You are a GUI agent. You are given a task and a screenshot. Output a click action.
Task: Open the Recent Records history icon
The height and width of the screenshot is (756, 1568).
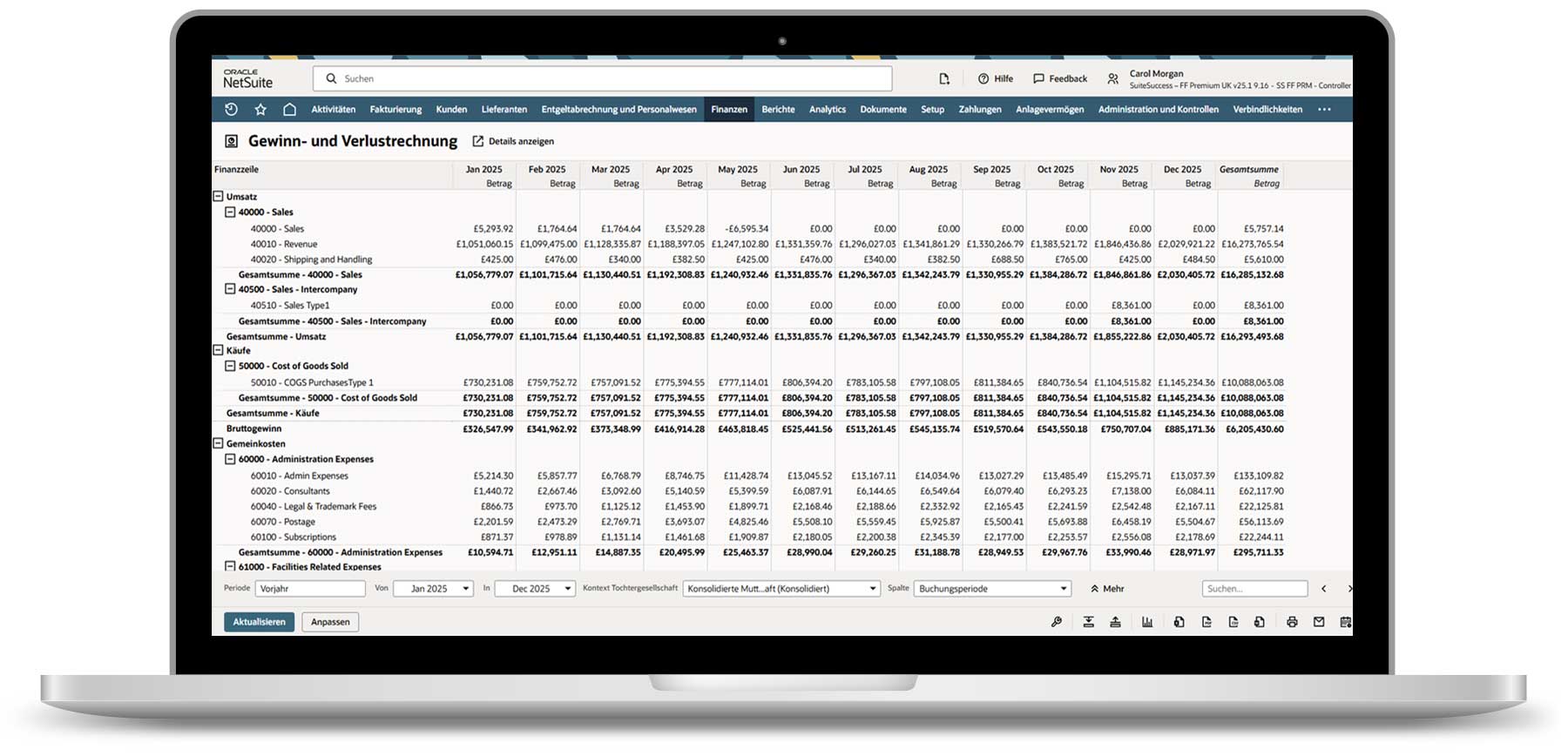pos(231,109)
